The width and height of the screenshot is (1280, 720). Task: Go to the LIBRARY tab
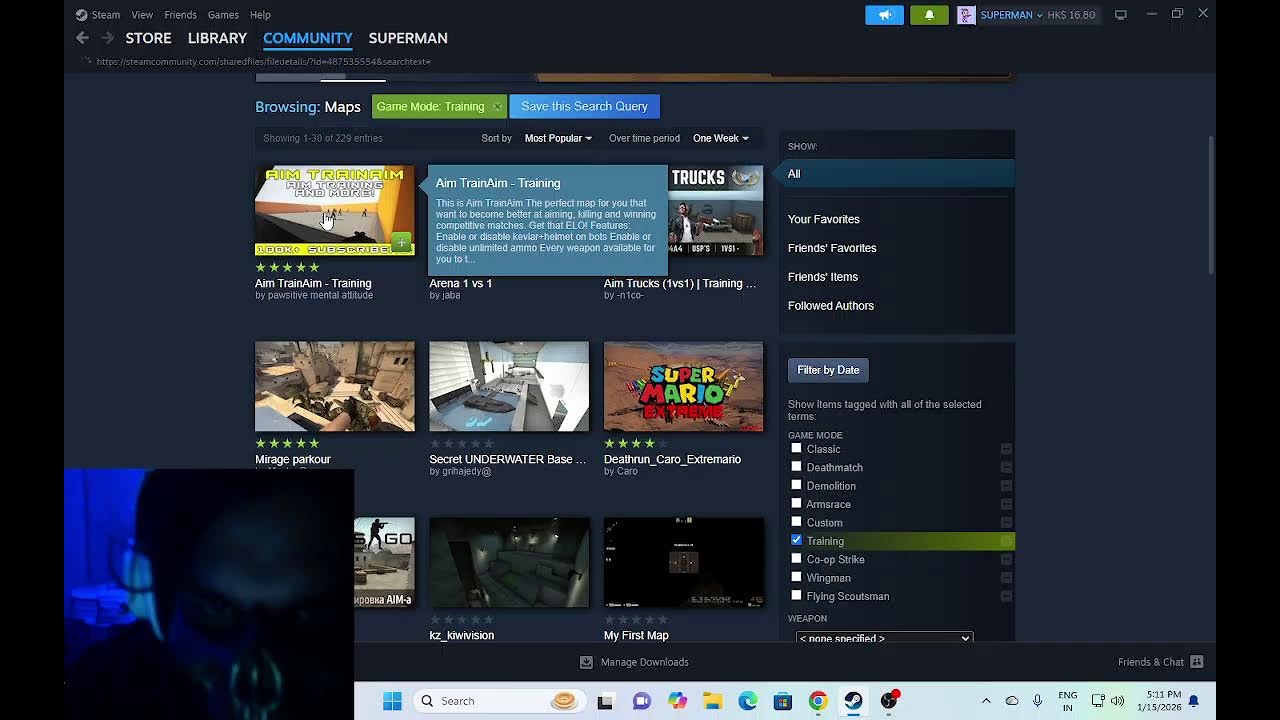click(x=217, y=38)
